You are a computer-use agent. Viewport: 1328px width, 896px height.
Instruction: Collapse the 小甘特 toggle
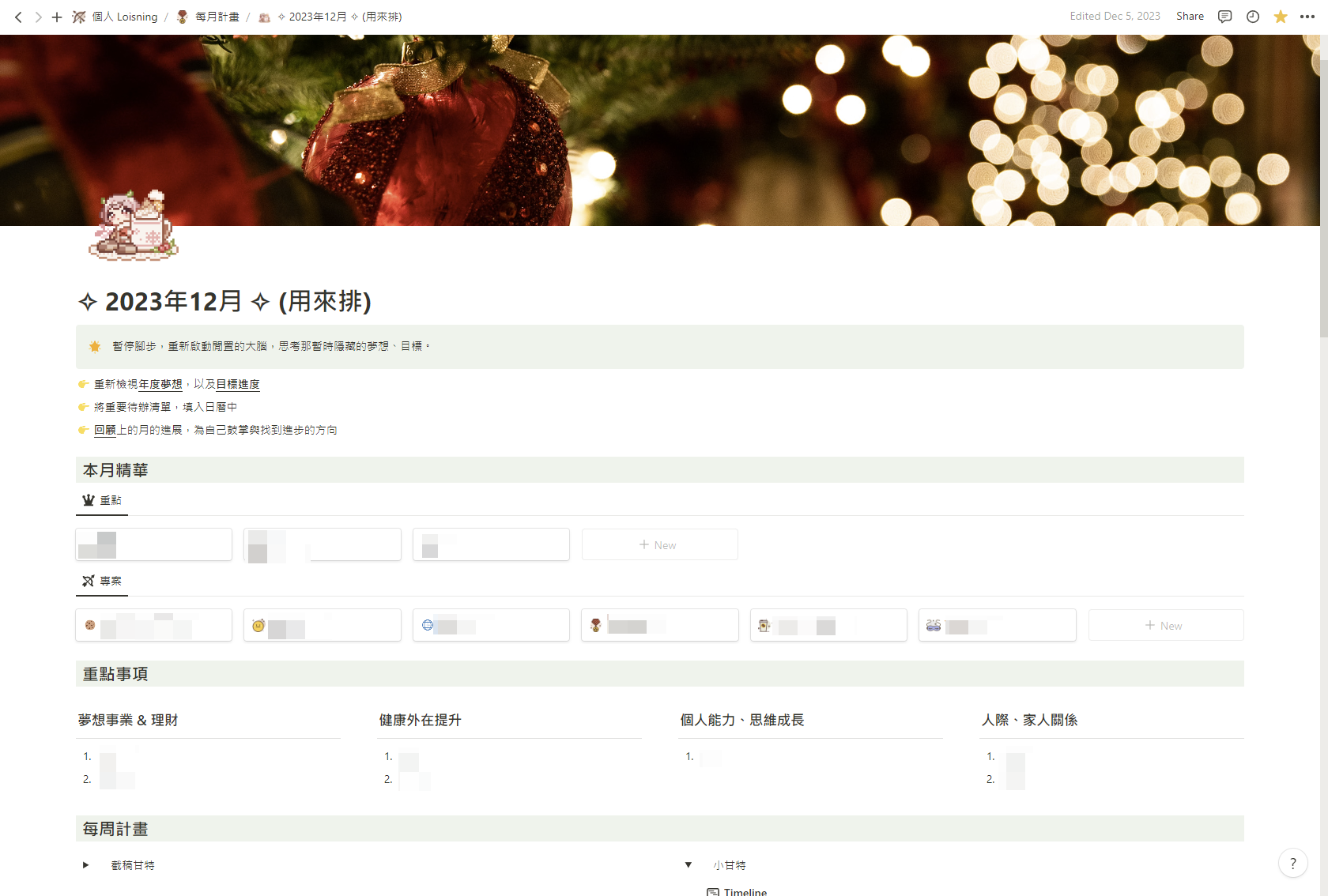(x=689, y=865)
